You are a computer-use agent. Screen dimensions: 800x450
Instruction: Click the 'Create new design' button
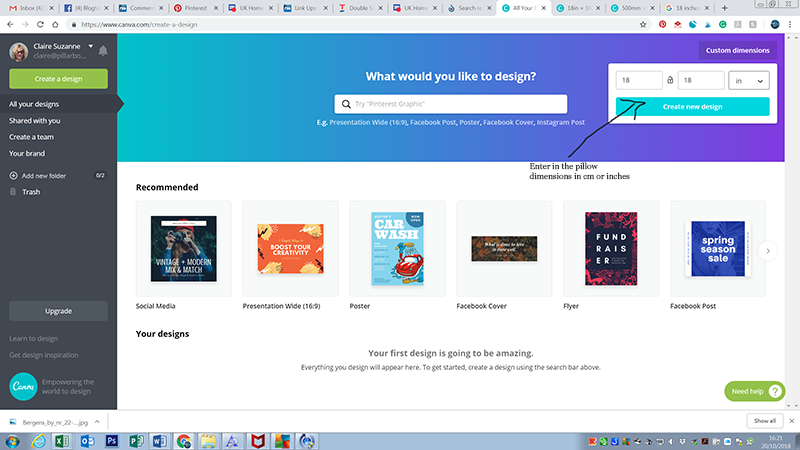693,107
